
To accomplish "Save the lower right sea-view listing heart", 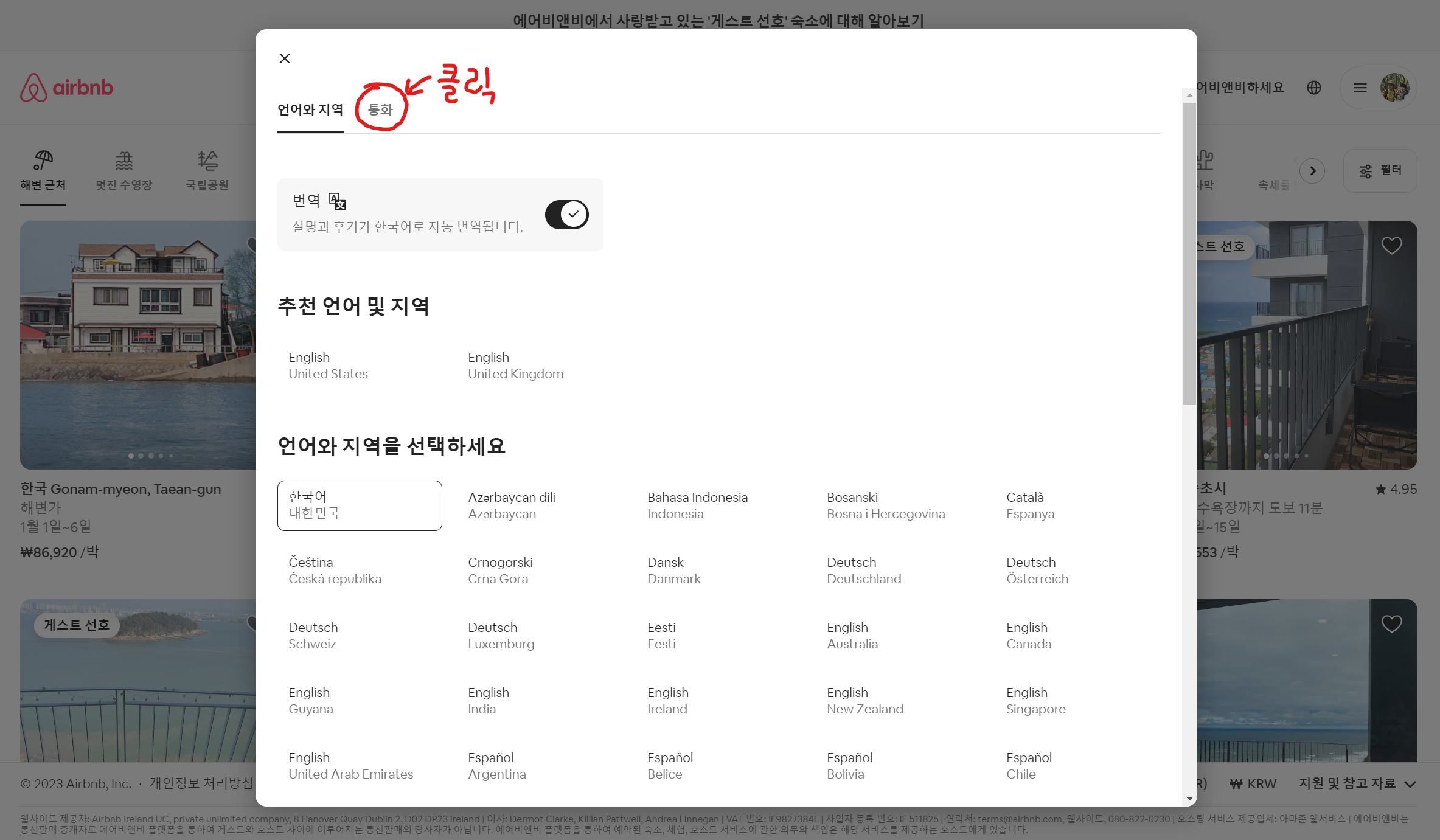I will [x=1391, y=624].
